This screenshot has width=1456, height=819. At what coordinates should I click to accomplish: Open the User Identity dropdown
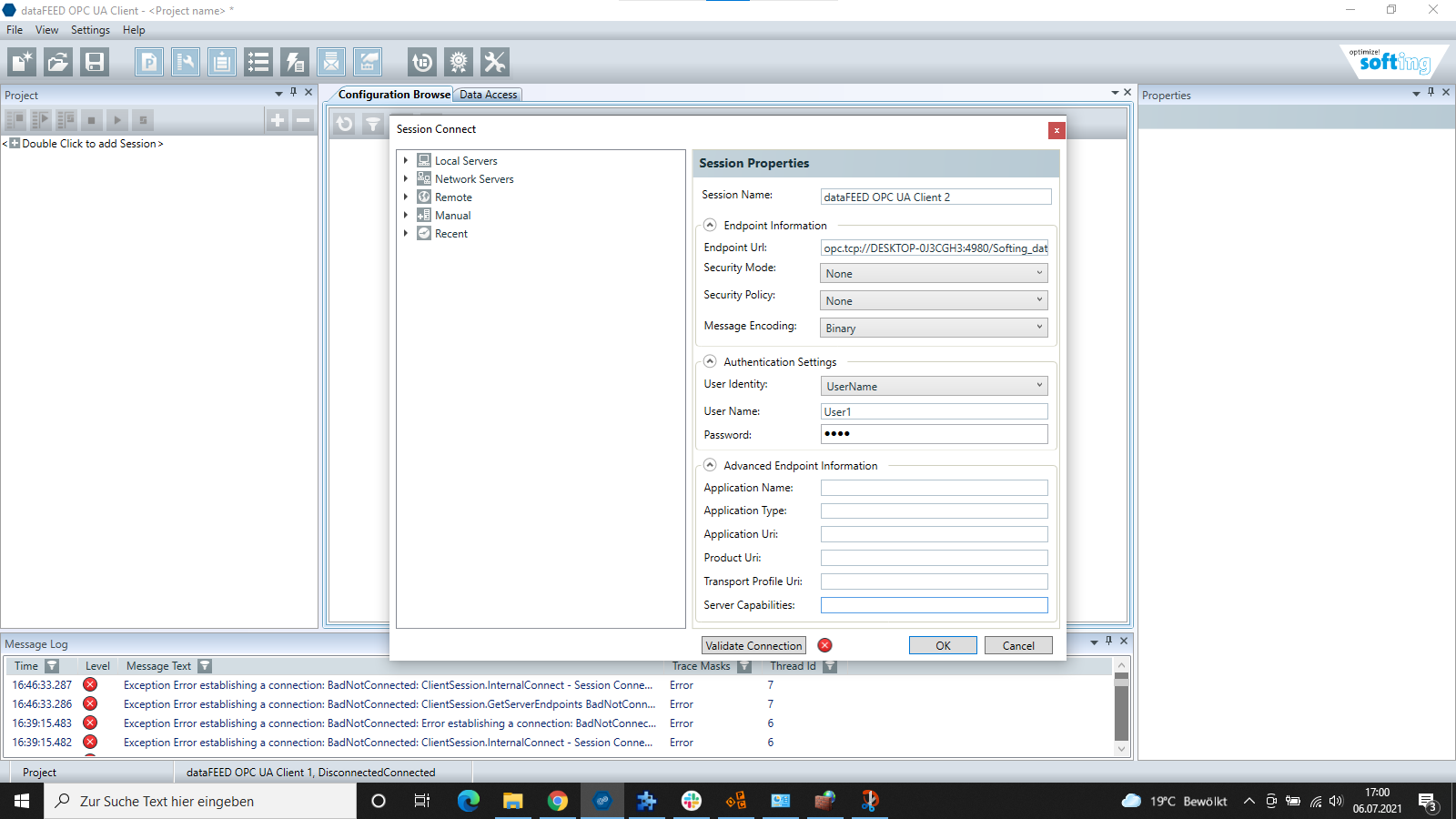point(934,386)
